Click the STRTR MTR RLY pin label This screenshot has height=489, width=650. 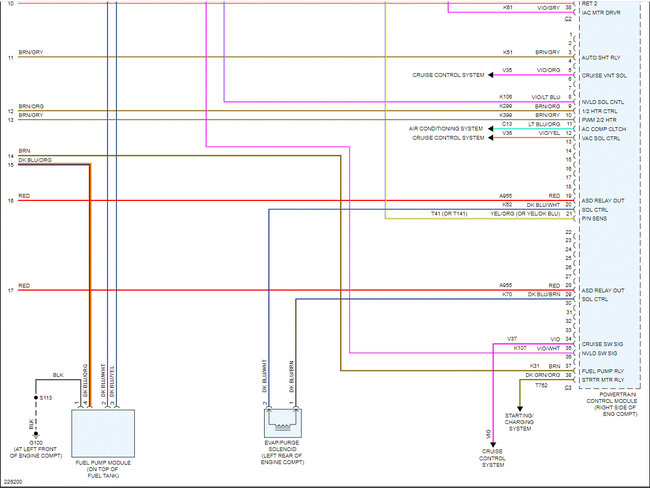click(x=603, y=380)
